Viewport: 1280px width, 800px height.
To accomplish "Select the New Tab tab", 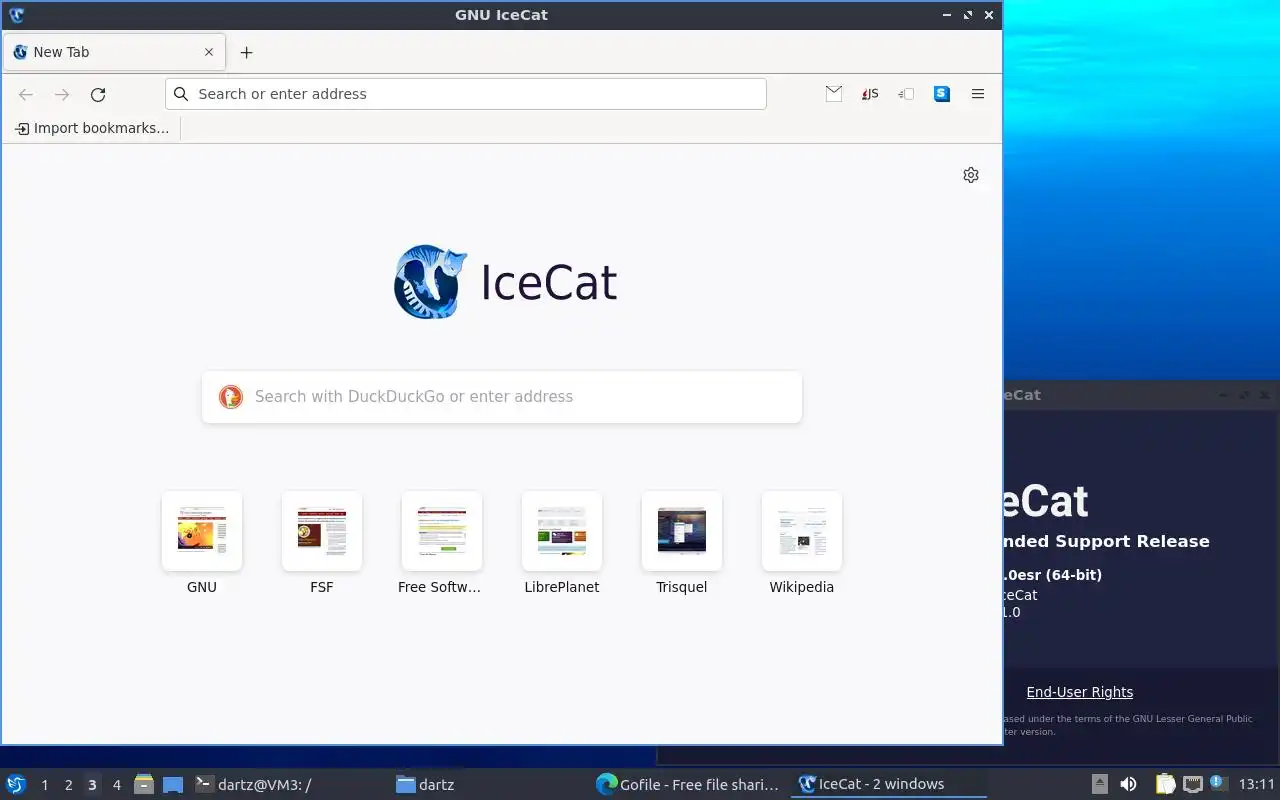I will point(114,52).
